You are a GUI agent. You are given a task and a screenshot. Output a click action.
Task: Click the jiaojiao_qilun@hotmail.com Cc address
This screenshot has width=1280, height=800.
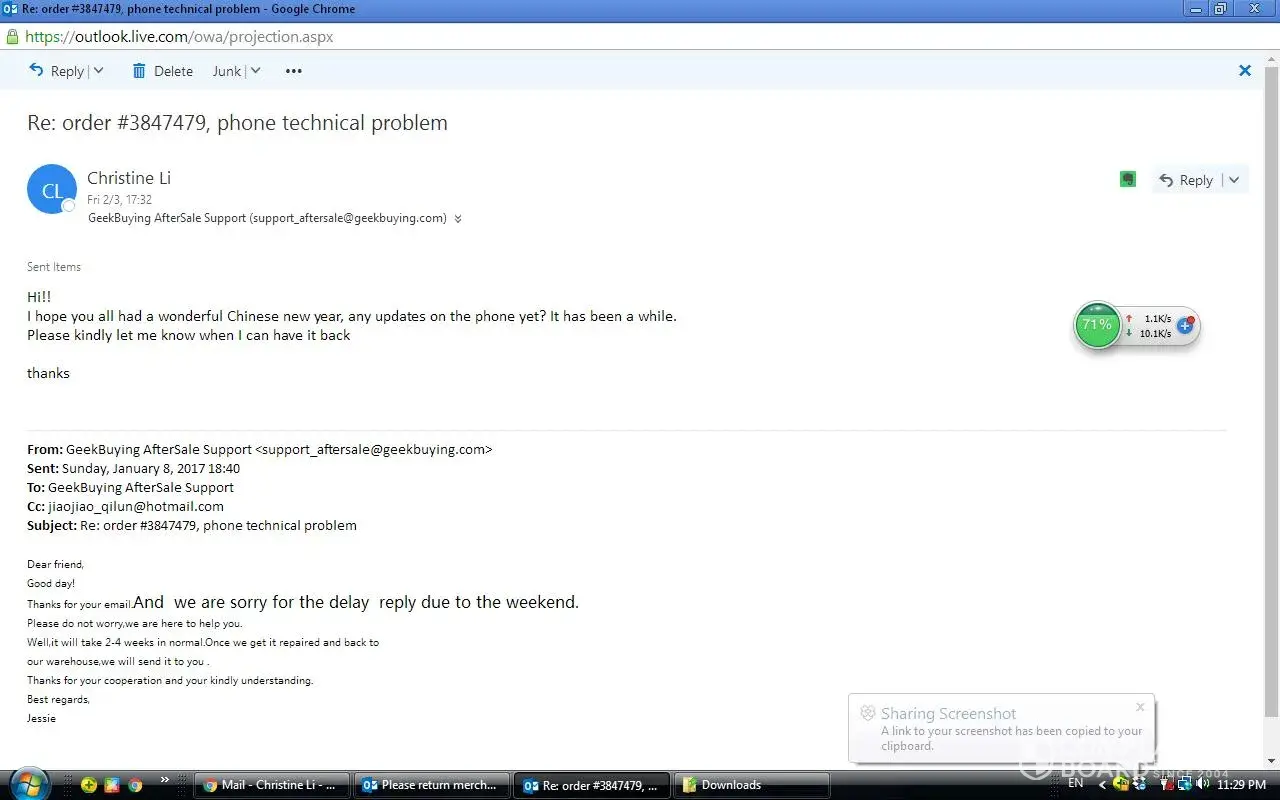(x=136, y=506)
